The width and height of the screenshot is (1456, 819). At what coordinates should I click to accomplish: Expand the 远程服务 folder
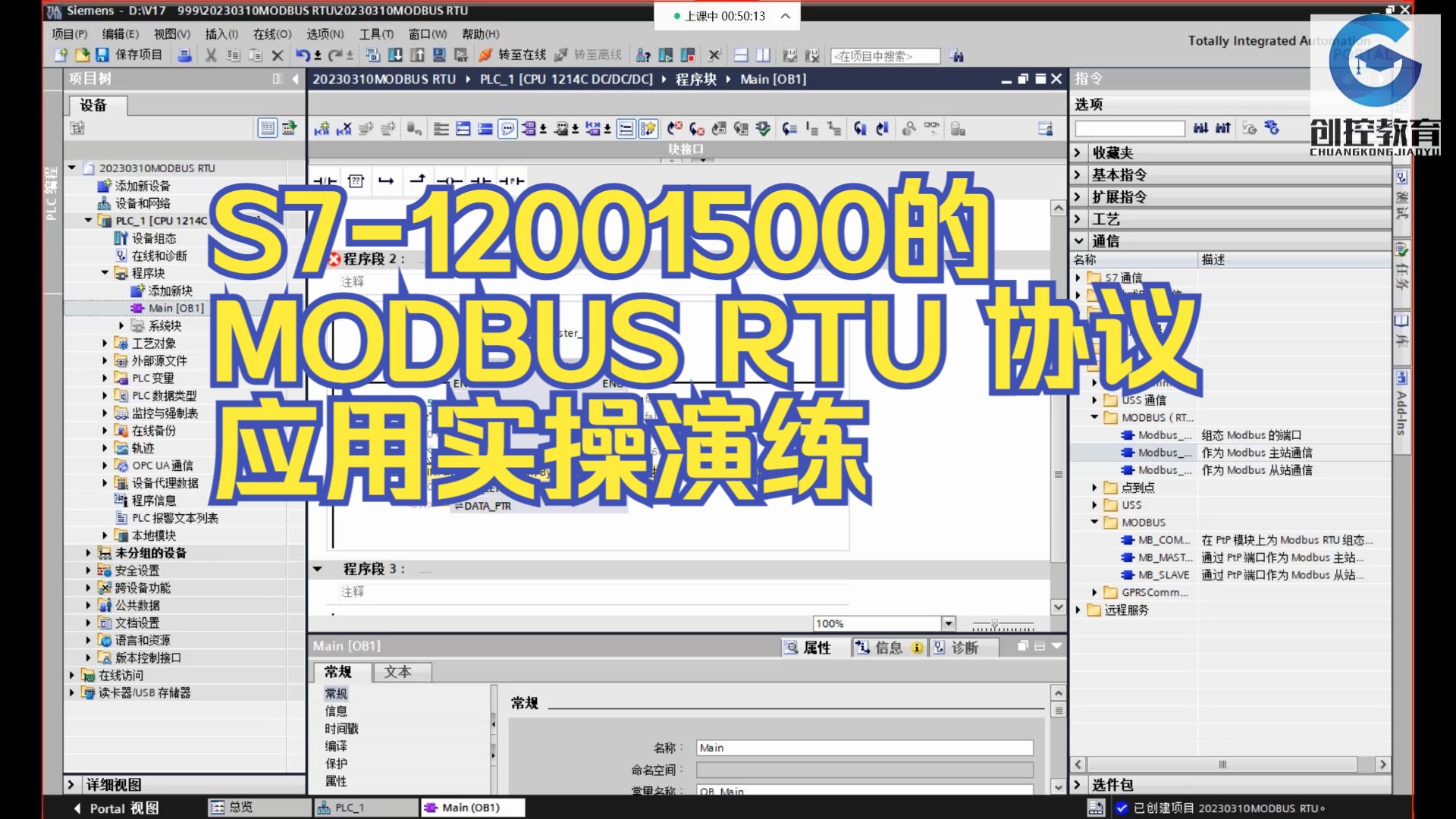pyautogui.click(x=1078, y=610)
